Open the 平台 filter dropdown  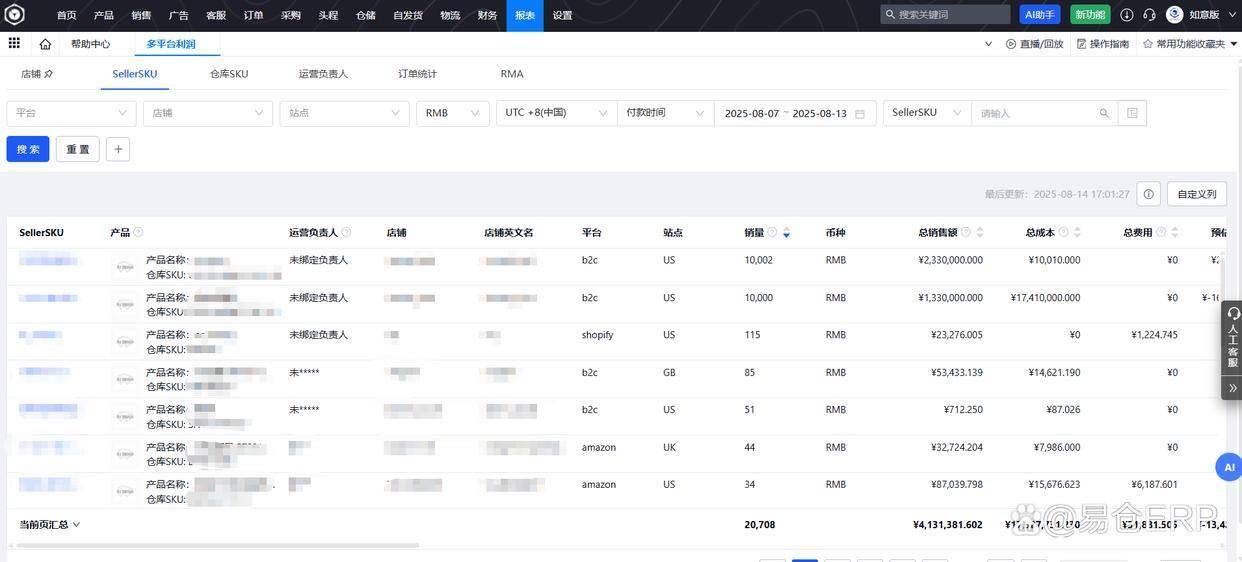coord(71,114)
